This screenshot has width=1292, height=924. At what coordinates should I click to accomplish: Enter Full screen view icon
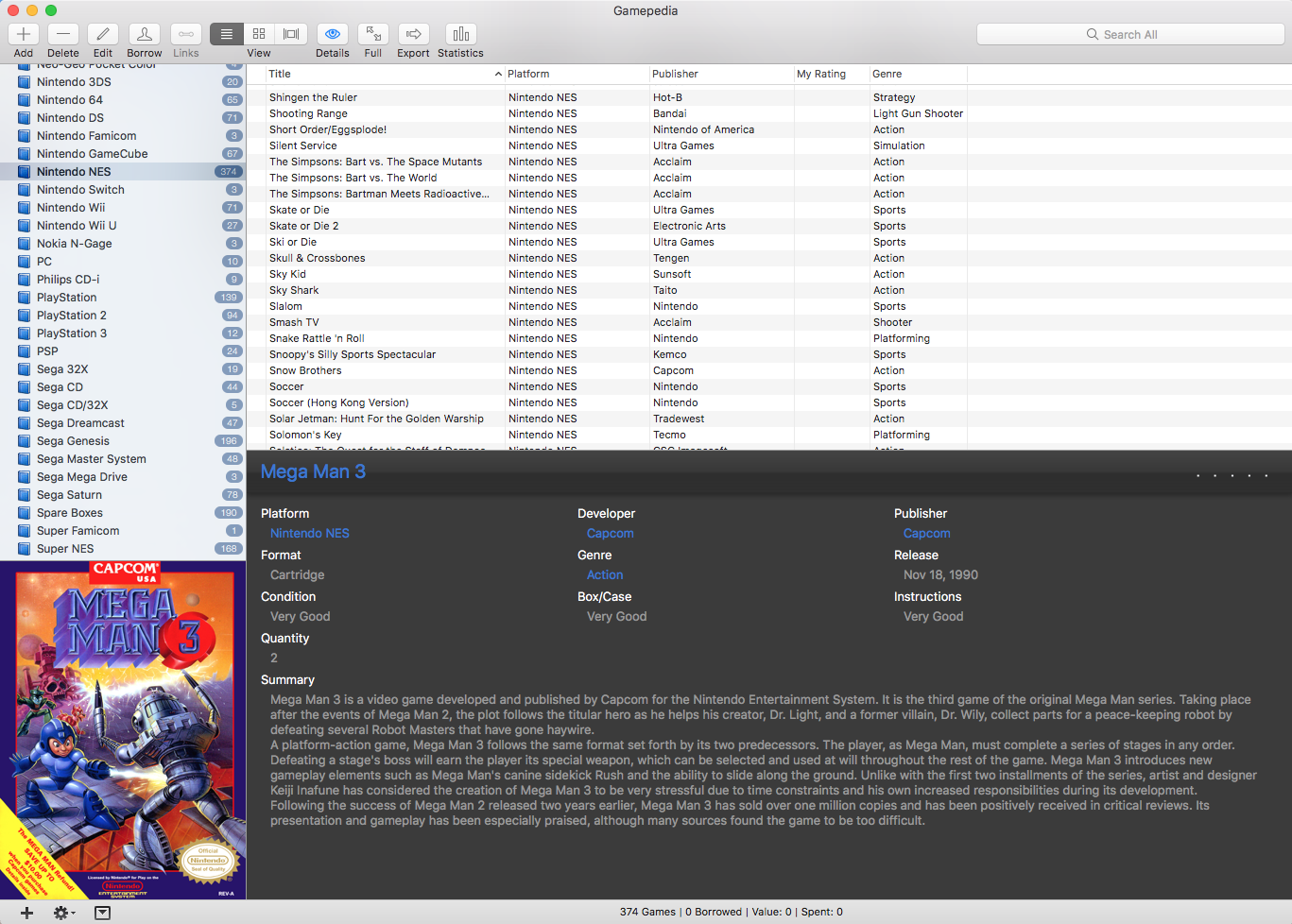(373, 35)
